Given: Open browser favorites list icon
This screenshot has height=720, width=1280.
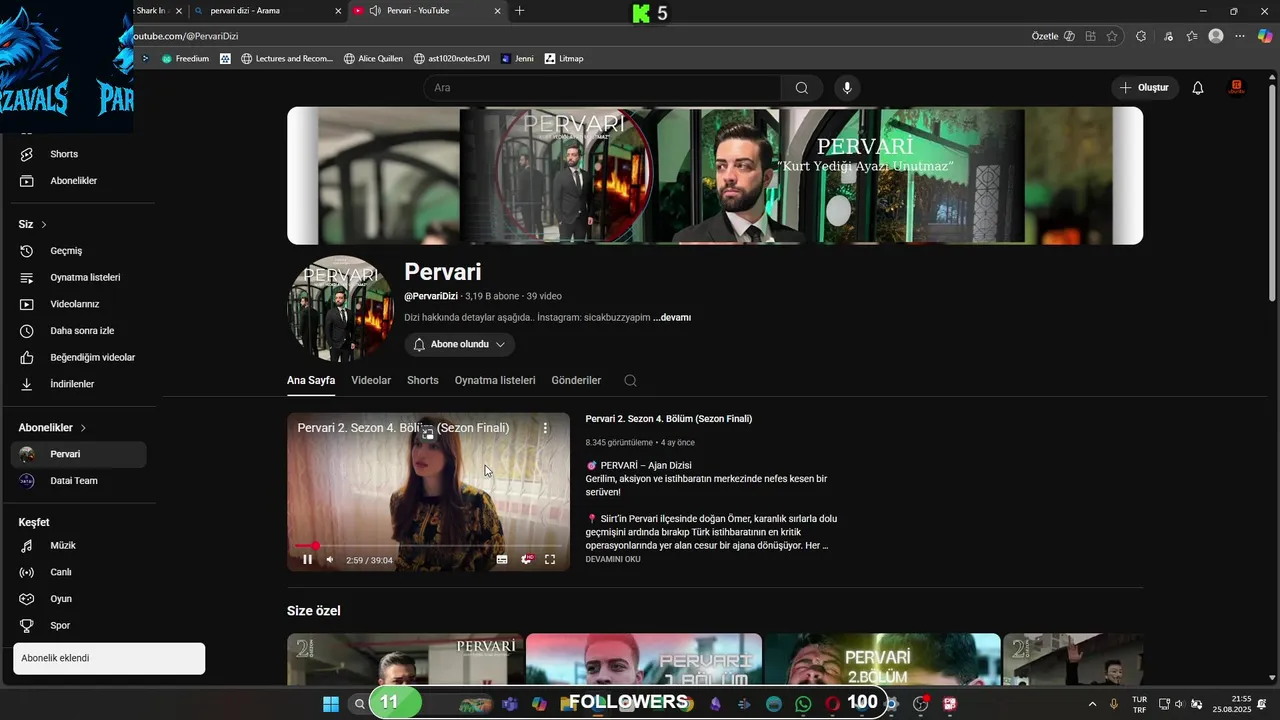Looking at the screenshot, I should pyautogui.click(x=1192, y=36).
